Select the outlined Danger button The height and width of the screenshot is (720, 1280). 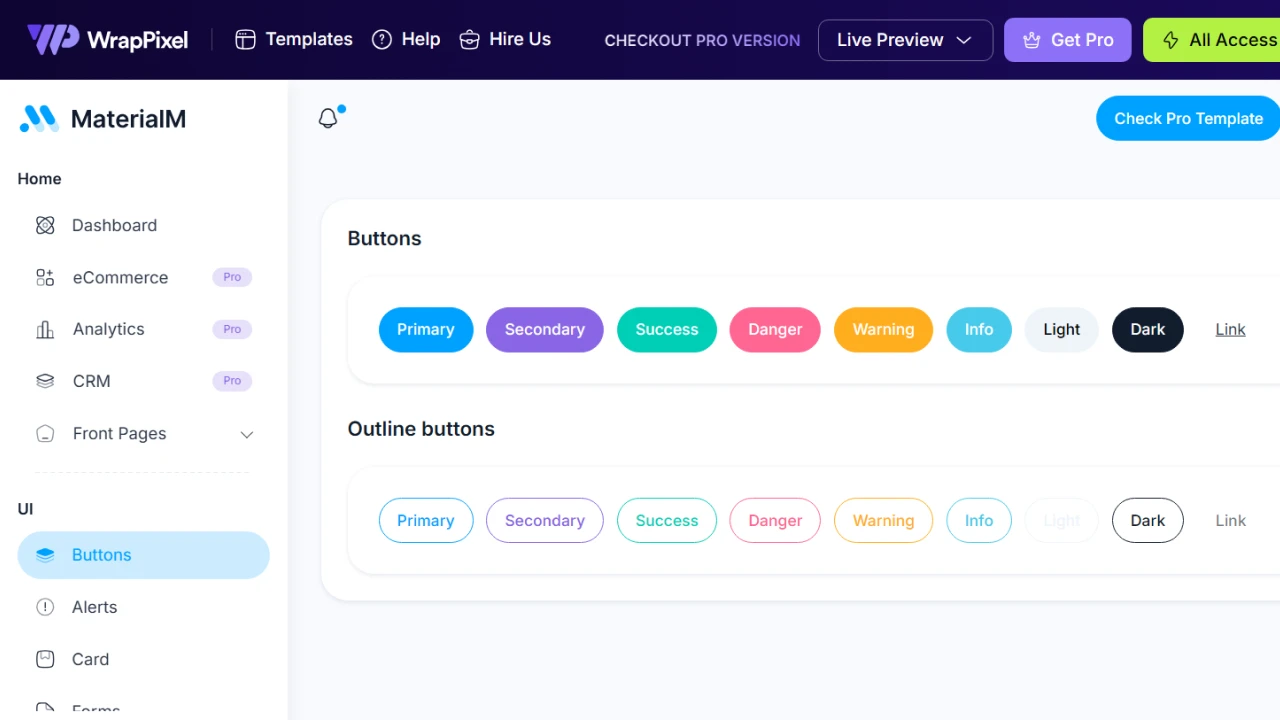point(775,520)
